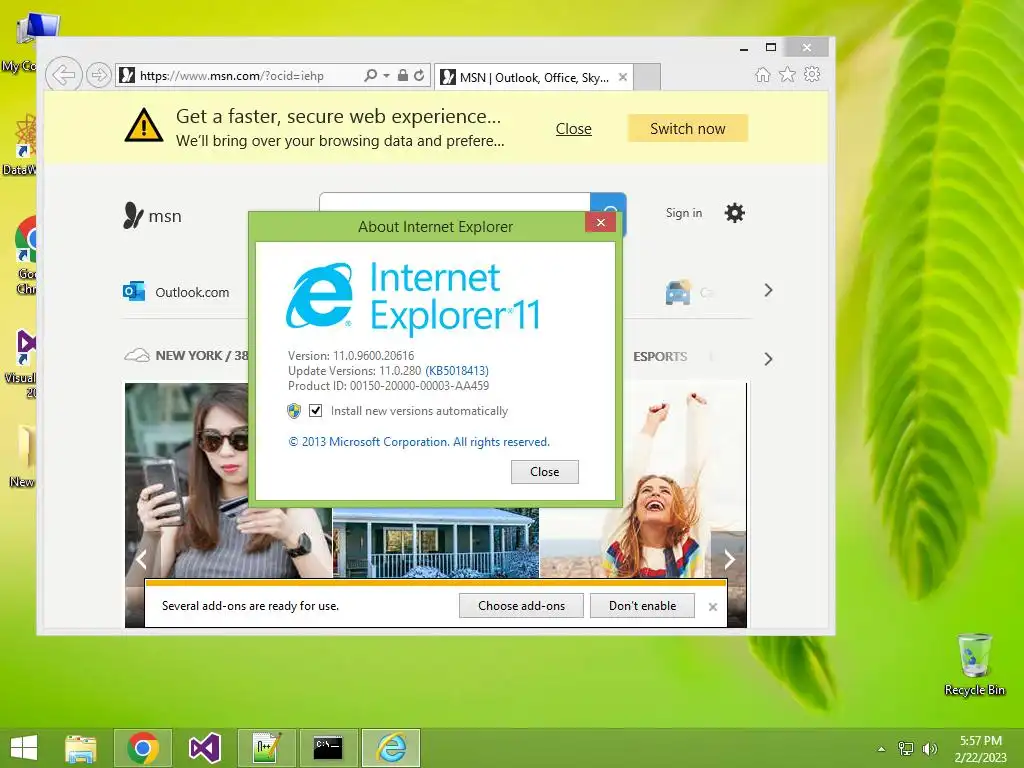The image size is (1024, 768).
Task: Click the Close button in About dialog
Action: tap(545, 472)
